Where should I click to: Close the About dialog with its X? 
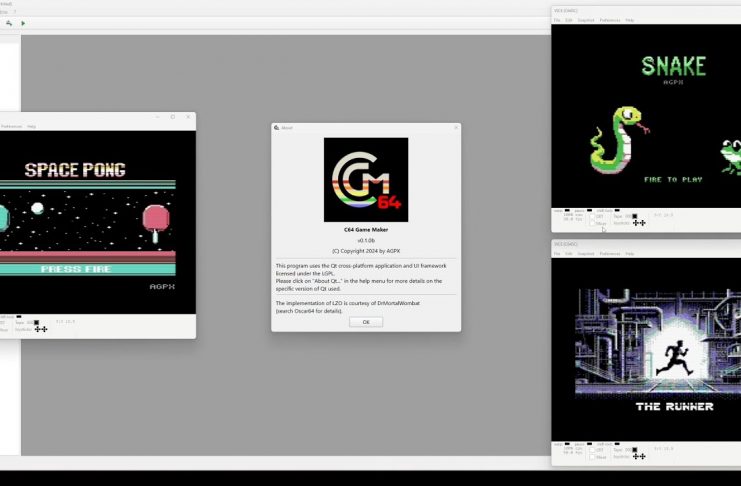[x=456, y=128]
